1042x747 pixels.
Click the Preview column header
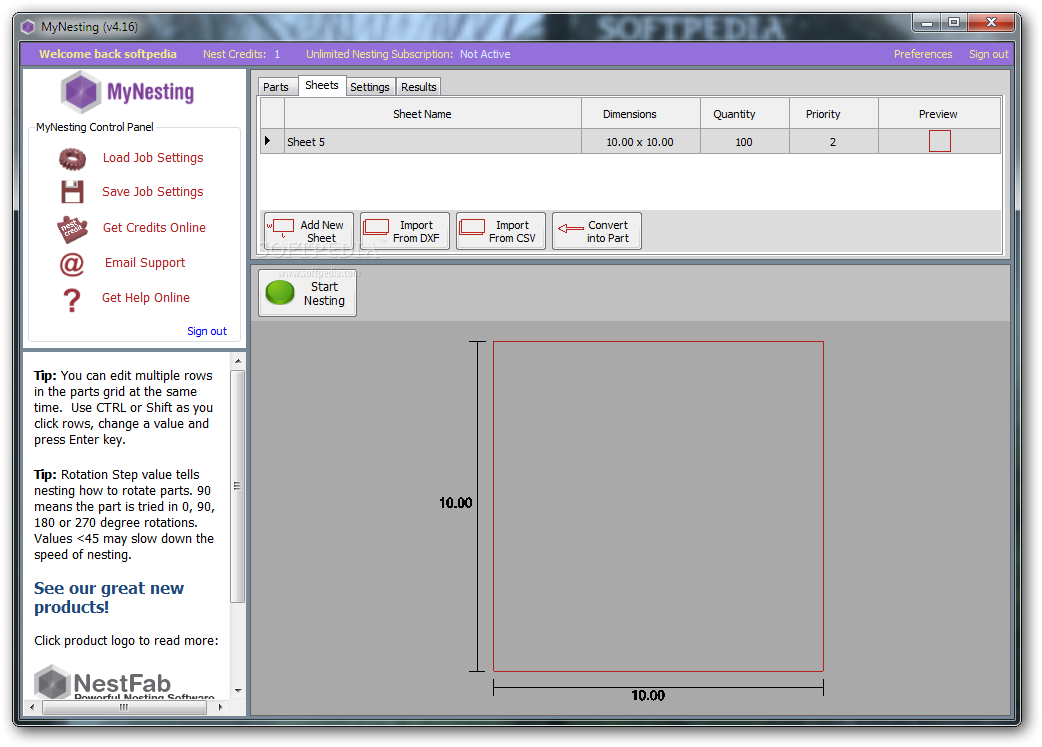pyautogui.click(x=939, y=114)
